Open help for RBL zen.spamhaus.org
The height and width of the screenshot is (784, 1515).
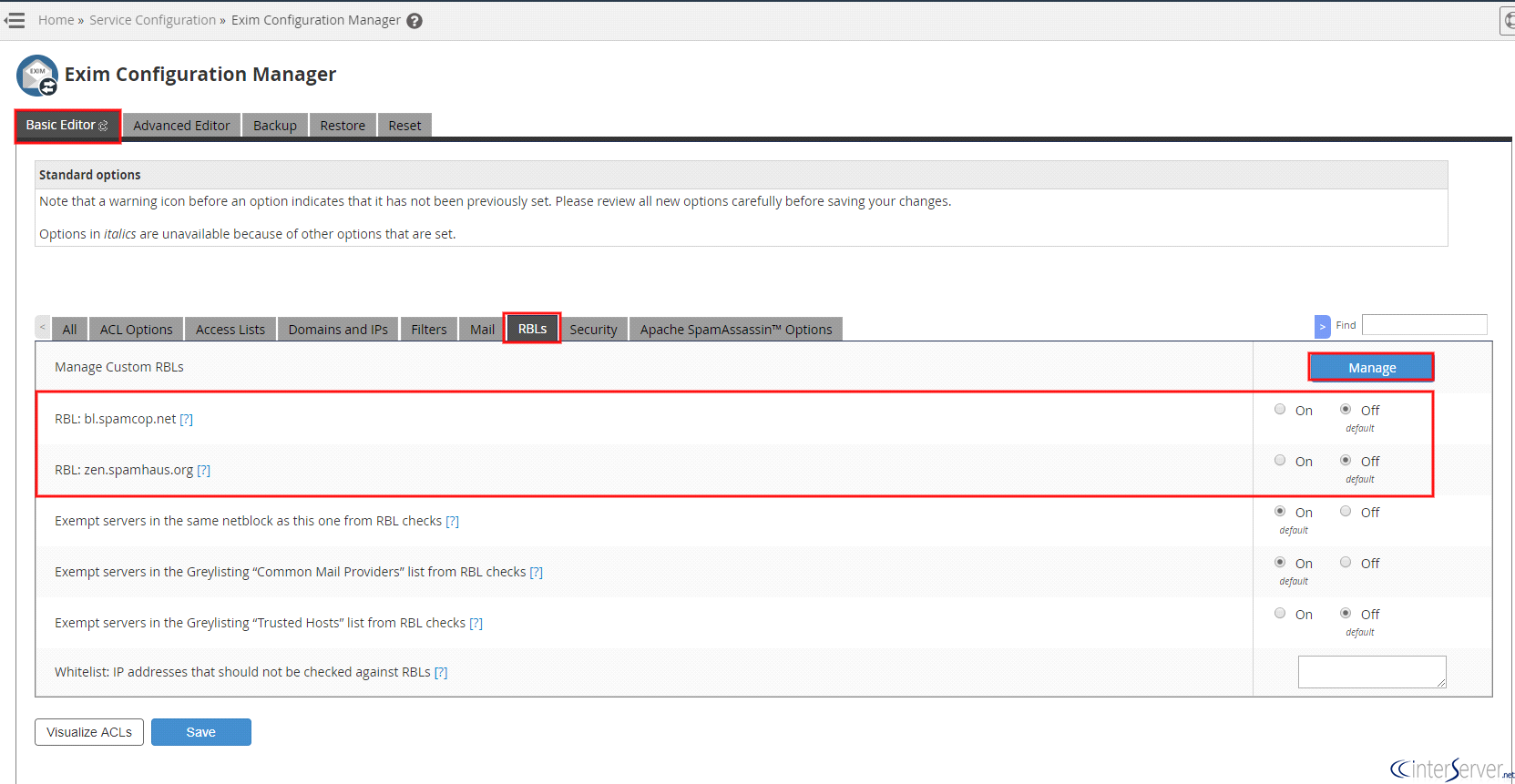pyautogui.click(x=203, y=470)
